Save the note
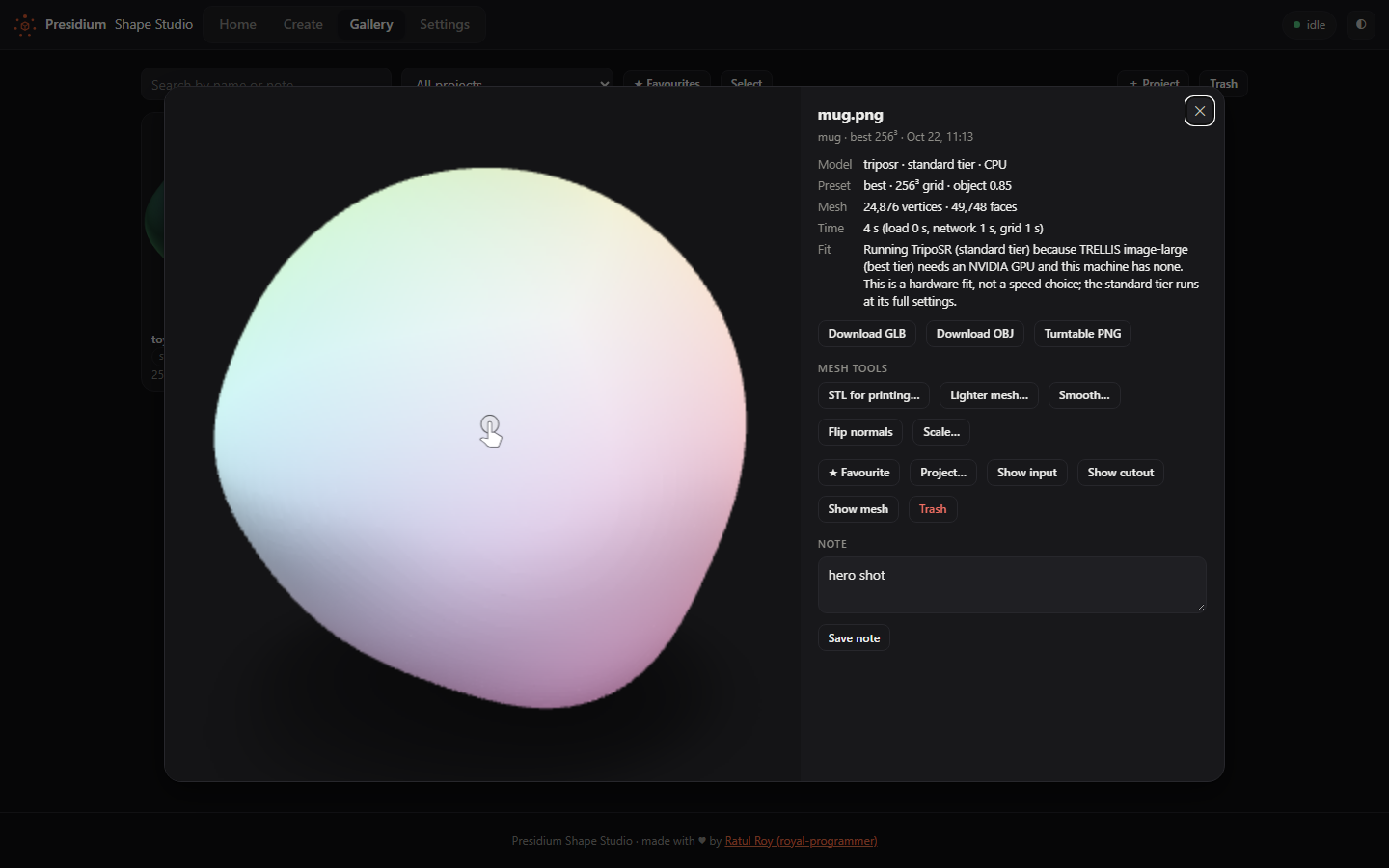This screenshot has height=868, width=1389. coord(854,638)
